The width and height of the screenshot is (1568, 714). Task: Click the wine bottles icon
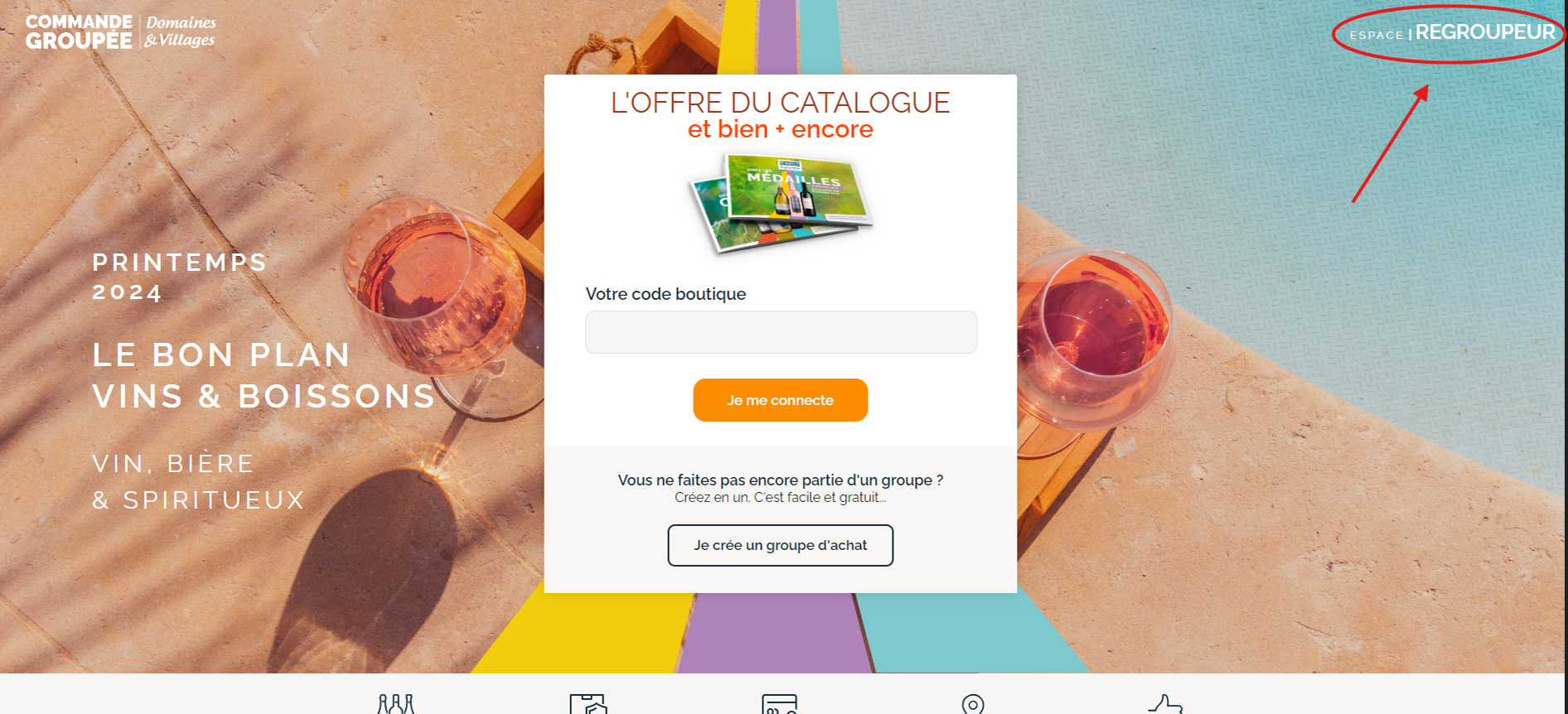click(x=396, y=704)
